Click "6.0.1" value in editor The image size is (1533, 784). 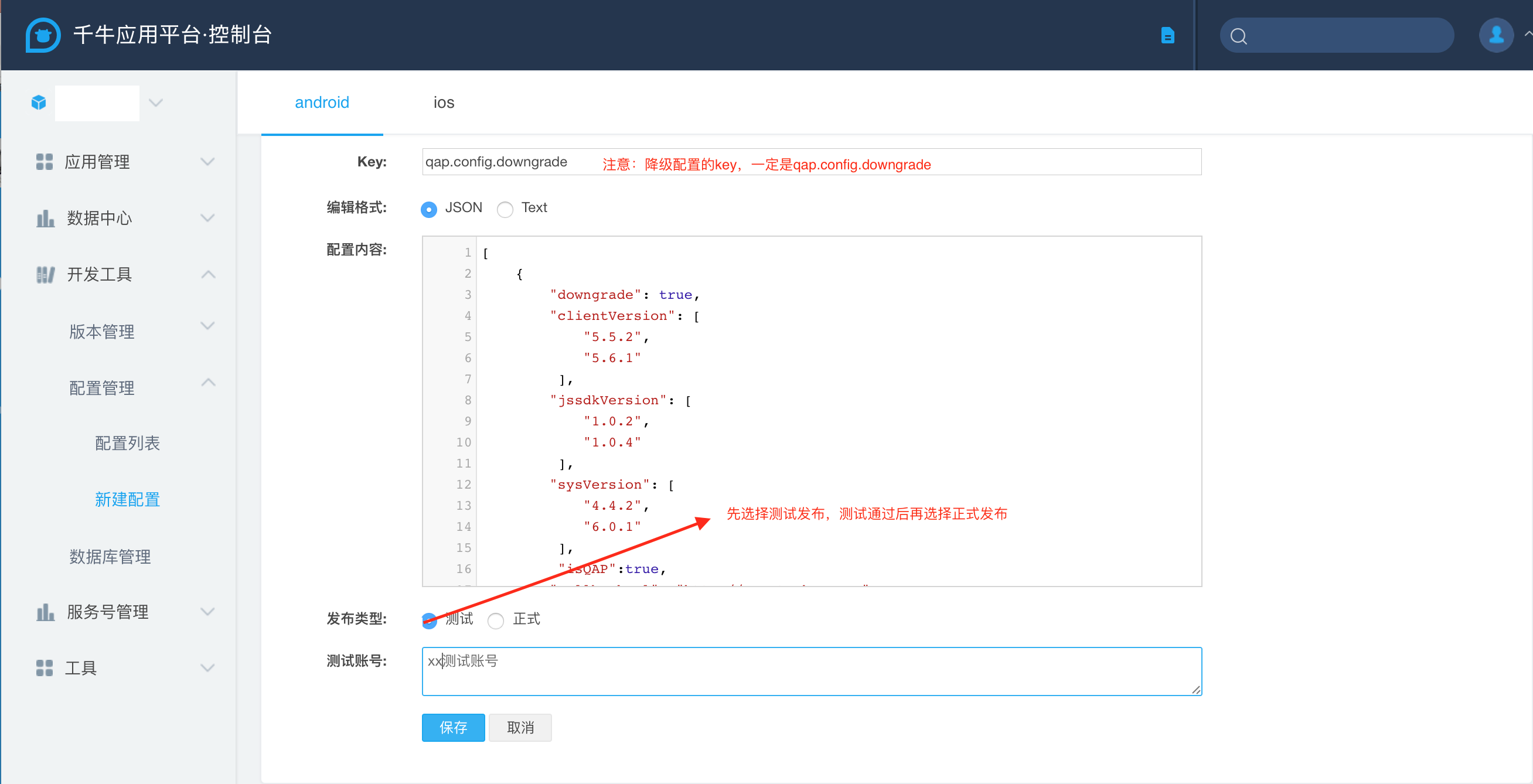[612, 527]
